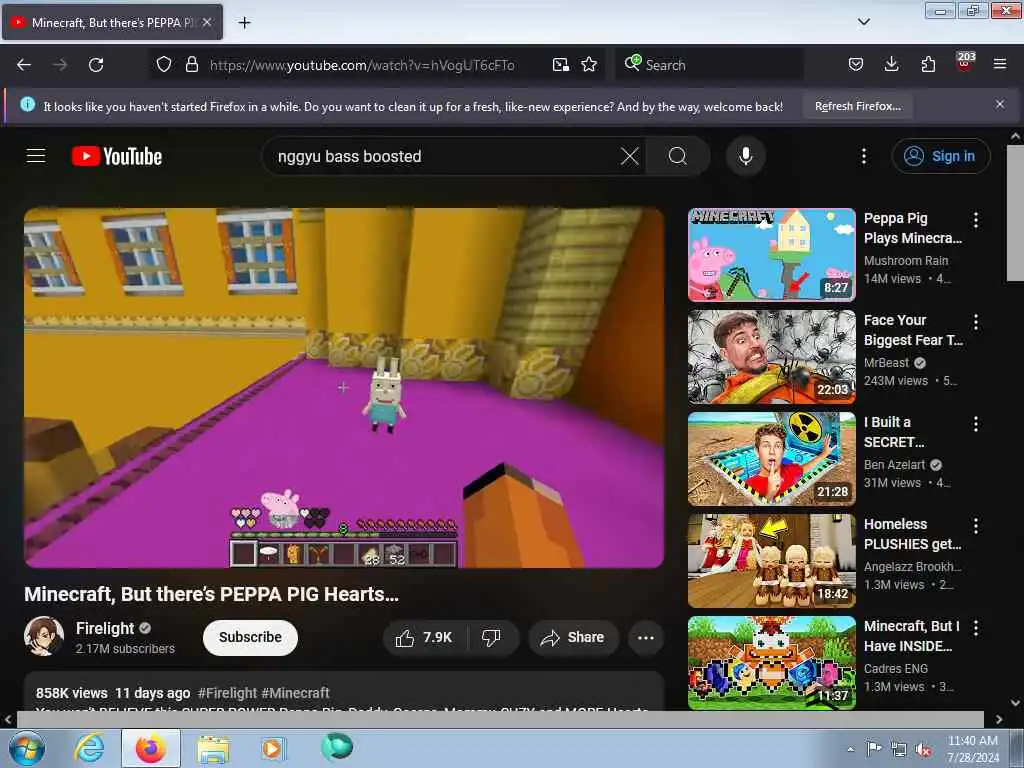Open options menu for I Built a SECRET
Image resolution: width=1024 pixels, height=768 pixels.
(976, 424)
